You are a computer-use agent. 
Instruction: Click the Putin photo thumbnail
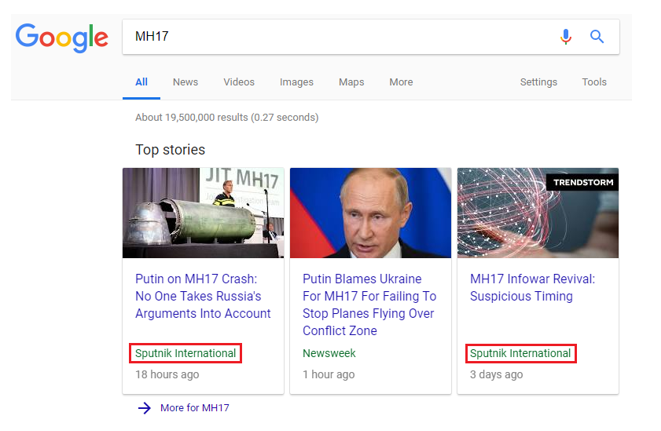click(371, 213)
